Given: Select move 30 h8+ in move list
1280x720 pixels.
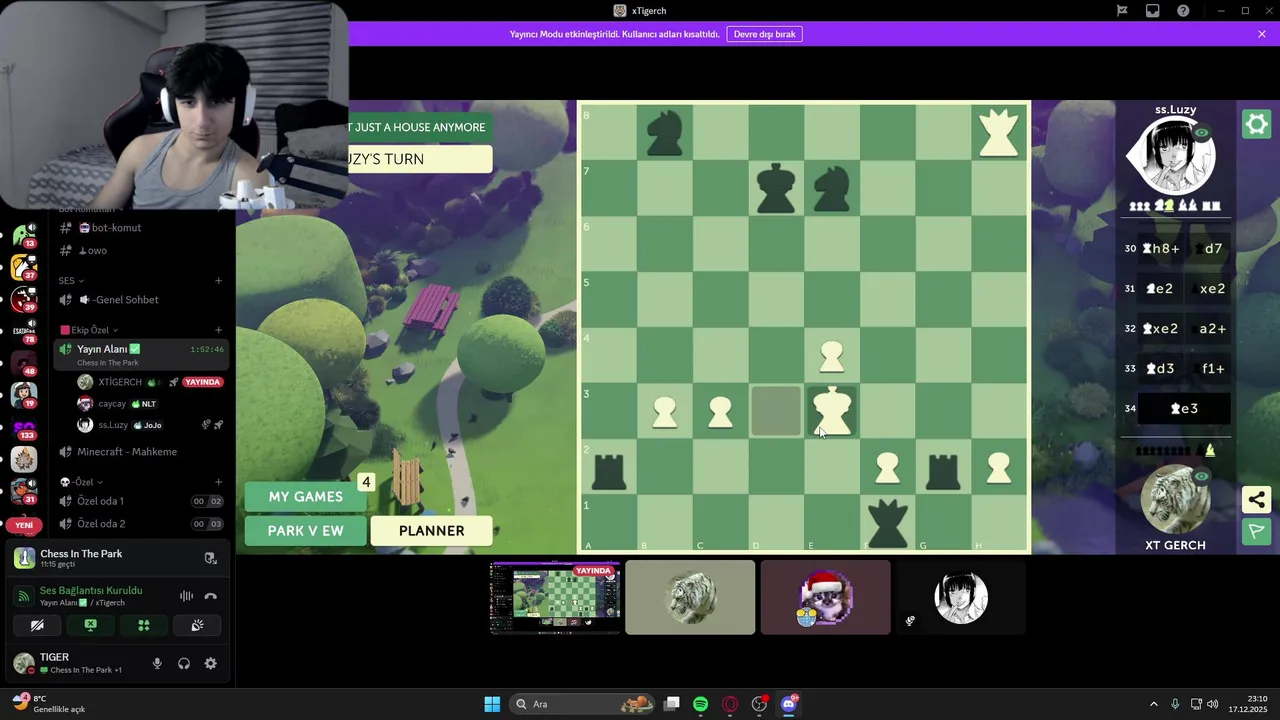Looking at the screenshot, I should [x=1161, y=248].
